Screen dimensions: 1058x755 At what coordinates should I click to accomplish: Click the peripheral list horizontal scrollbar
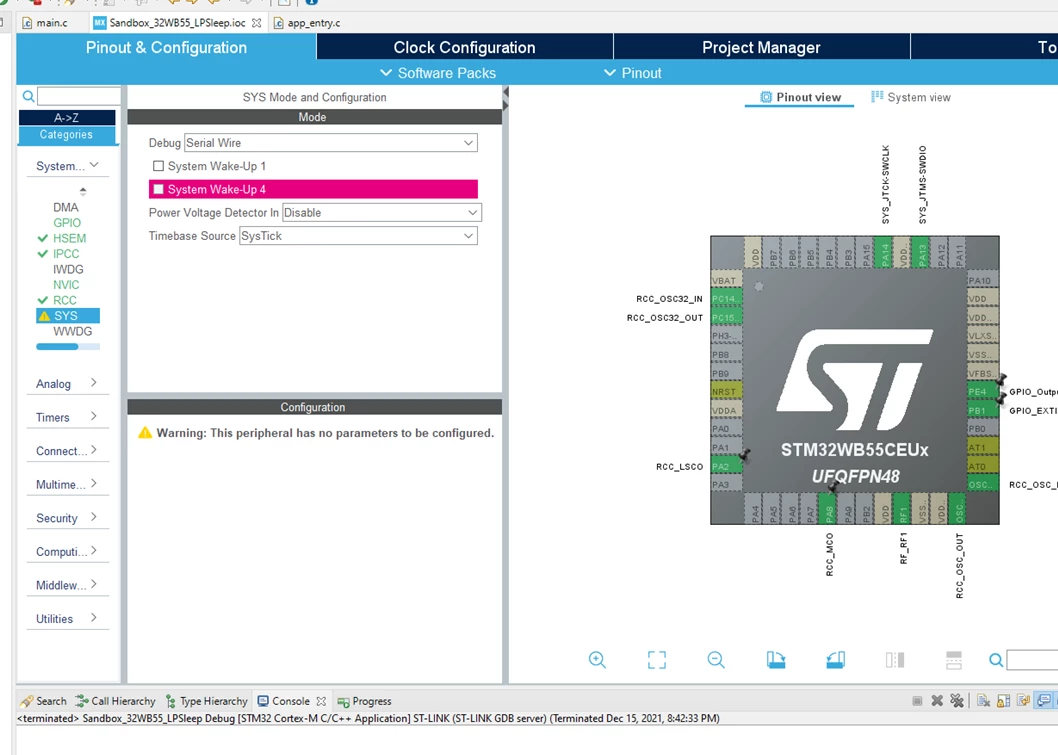pyautogui.click(x=67, y=347)
